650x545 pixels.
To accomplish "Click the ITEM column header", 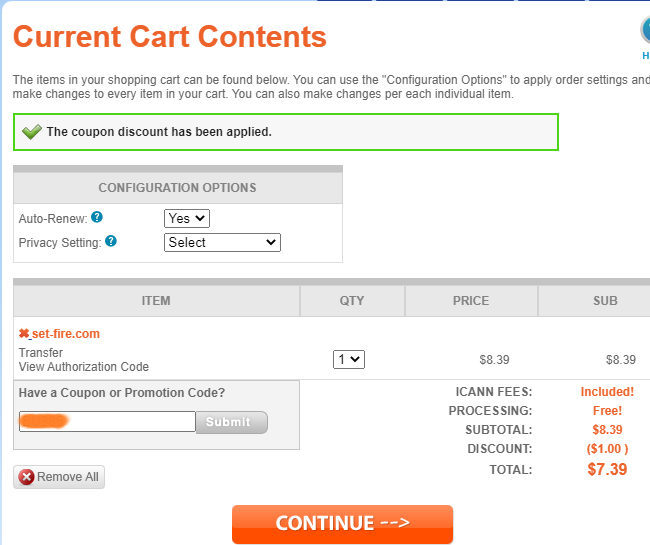I will [156, 301].
